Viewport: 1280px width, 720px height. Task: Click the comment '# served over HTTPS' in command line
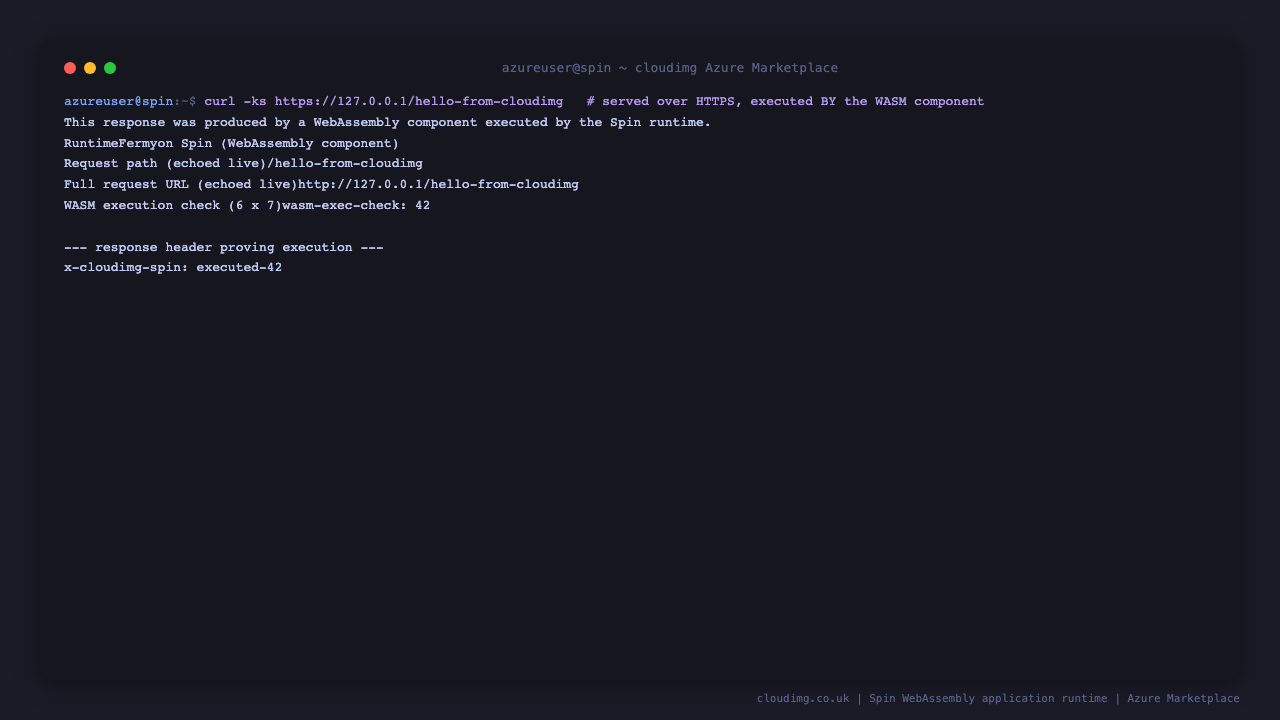(x=661, y=101)
